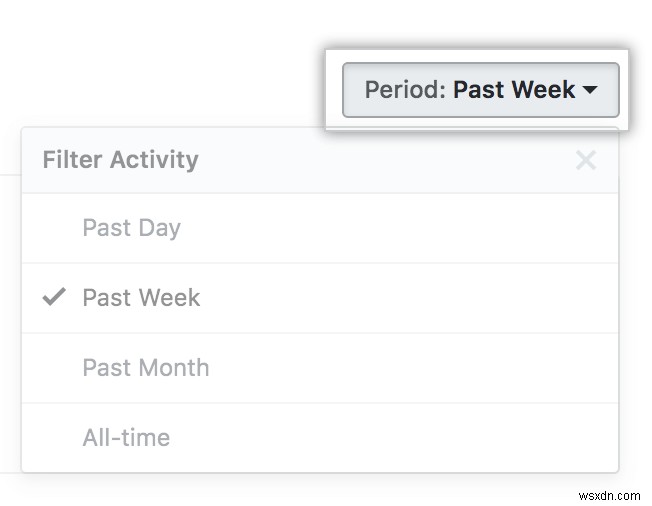The image size is (652, 506).
Task: Click the Filter Activity header bar background
Action: pyautogui.click(x=380, y=160)
